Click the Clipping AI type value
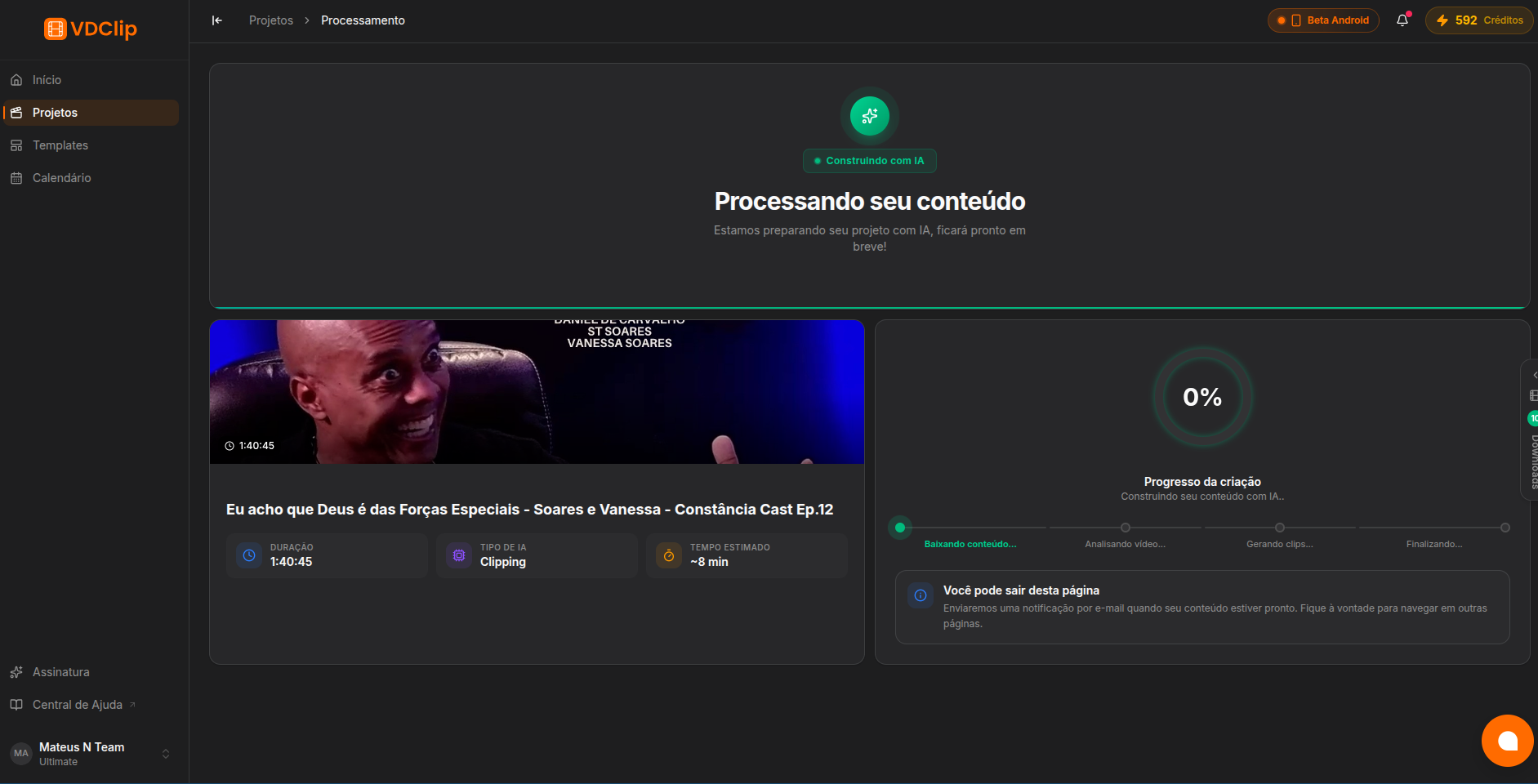1538x784 pixels. pyautogui.click(x=503, y=562)
